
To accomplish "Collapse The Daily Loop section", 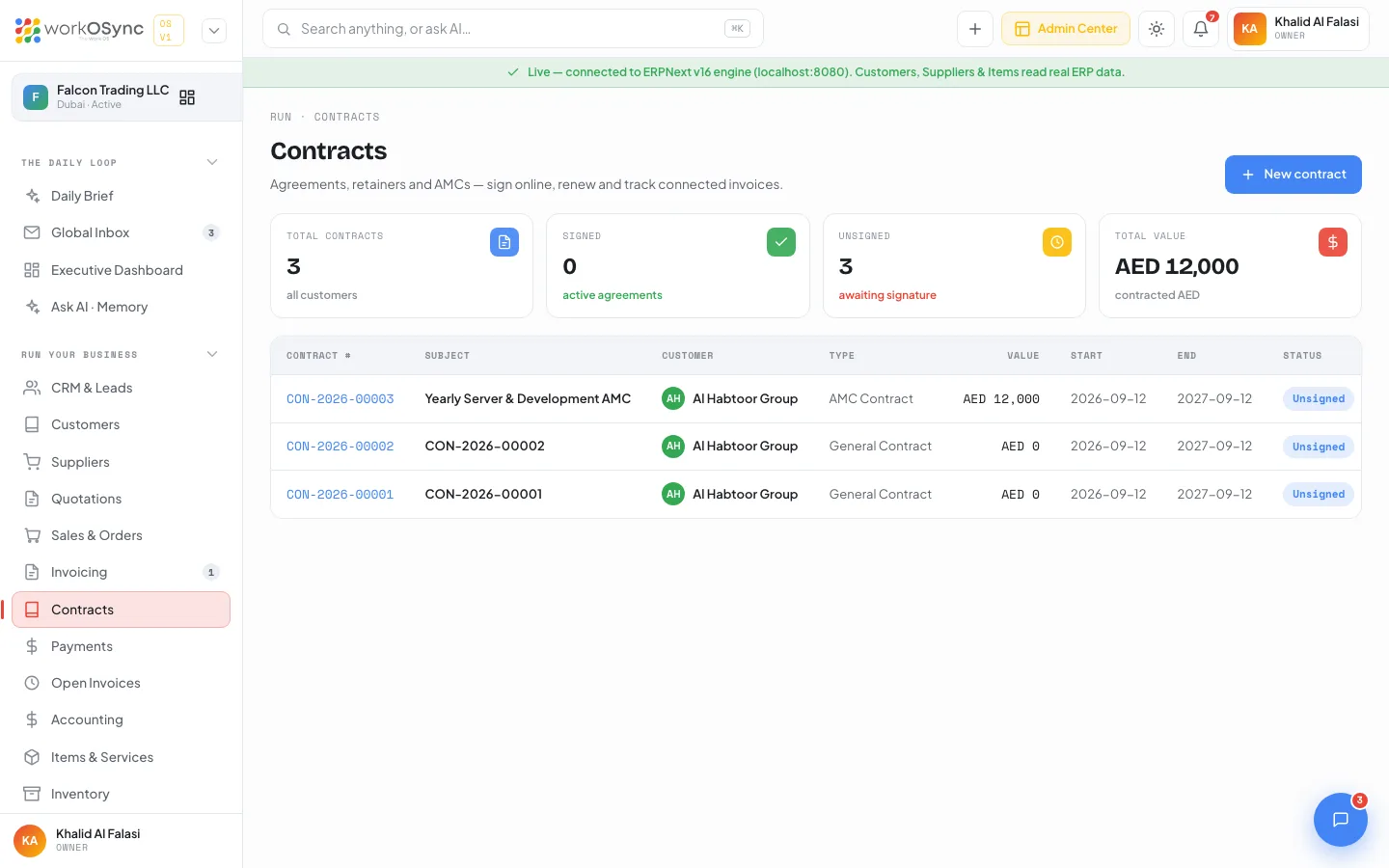I will coord(212,162).
